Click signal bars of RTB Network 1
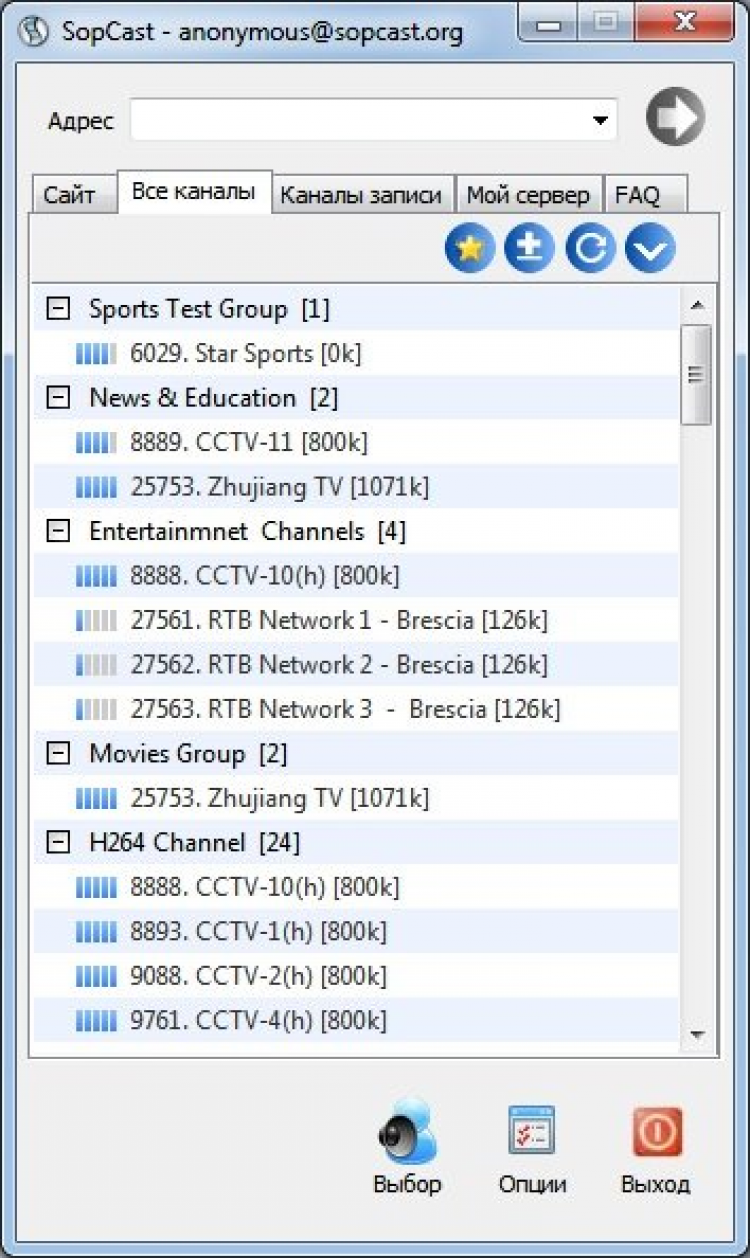Viewport: 750px width, 1258px height. (x=96, y=620)
